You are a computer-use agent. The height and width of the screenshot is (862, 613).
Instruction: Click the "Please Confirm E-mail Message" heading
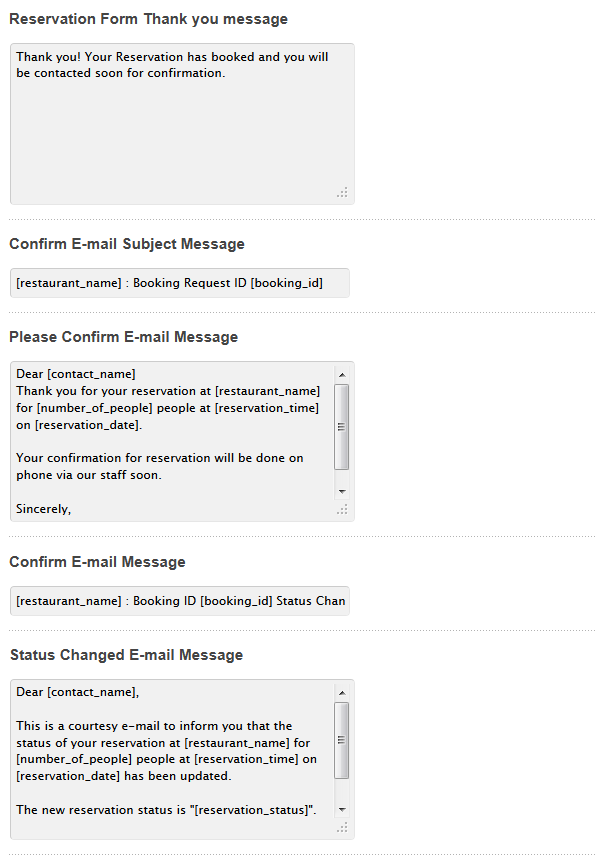[x=124, y=337]
